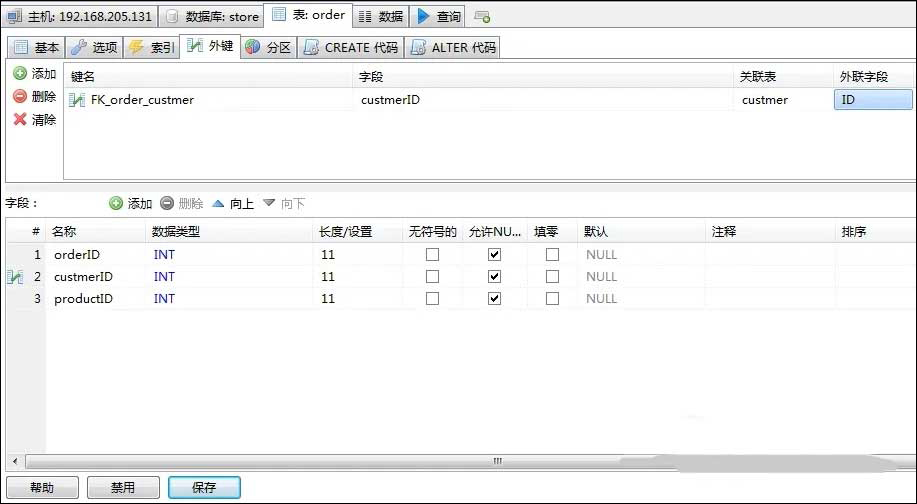Select the custmerID field name in the fields list

pyautogui.click(x=83, y=277)
